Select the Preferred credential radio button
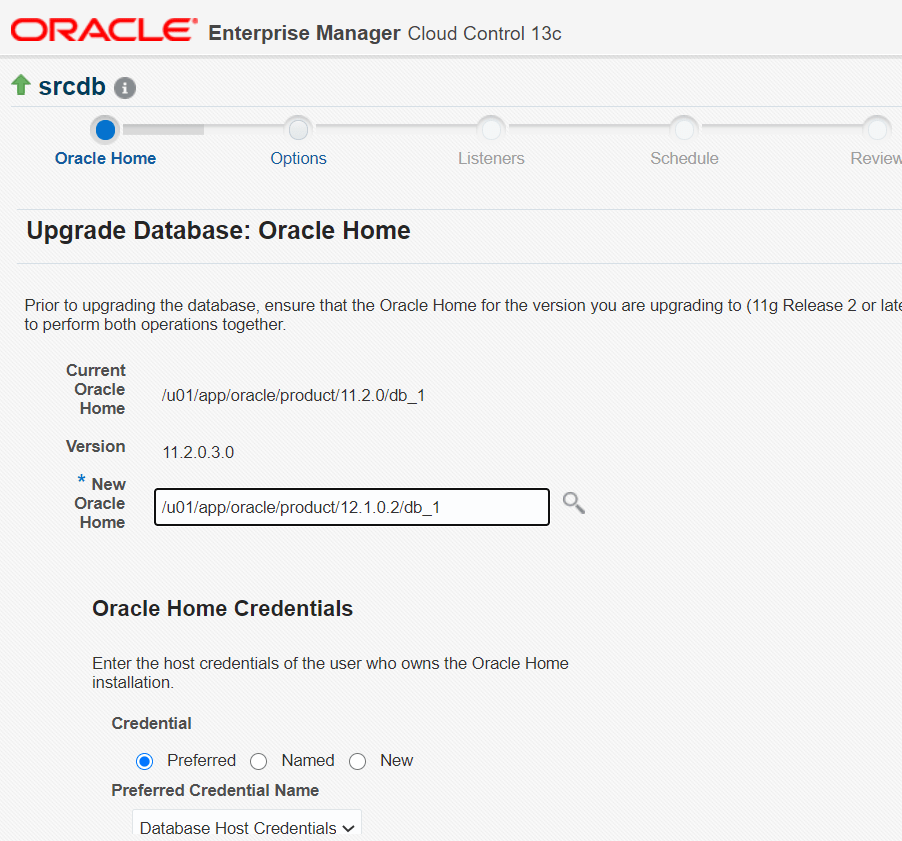The width and height of the screenshot is (902, 841). 145,761
